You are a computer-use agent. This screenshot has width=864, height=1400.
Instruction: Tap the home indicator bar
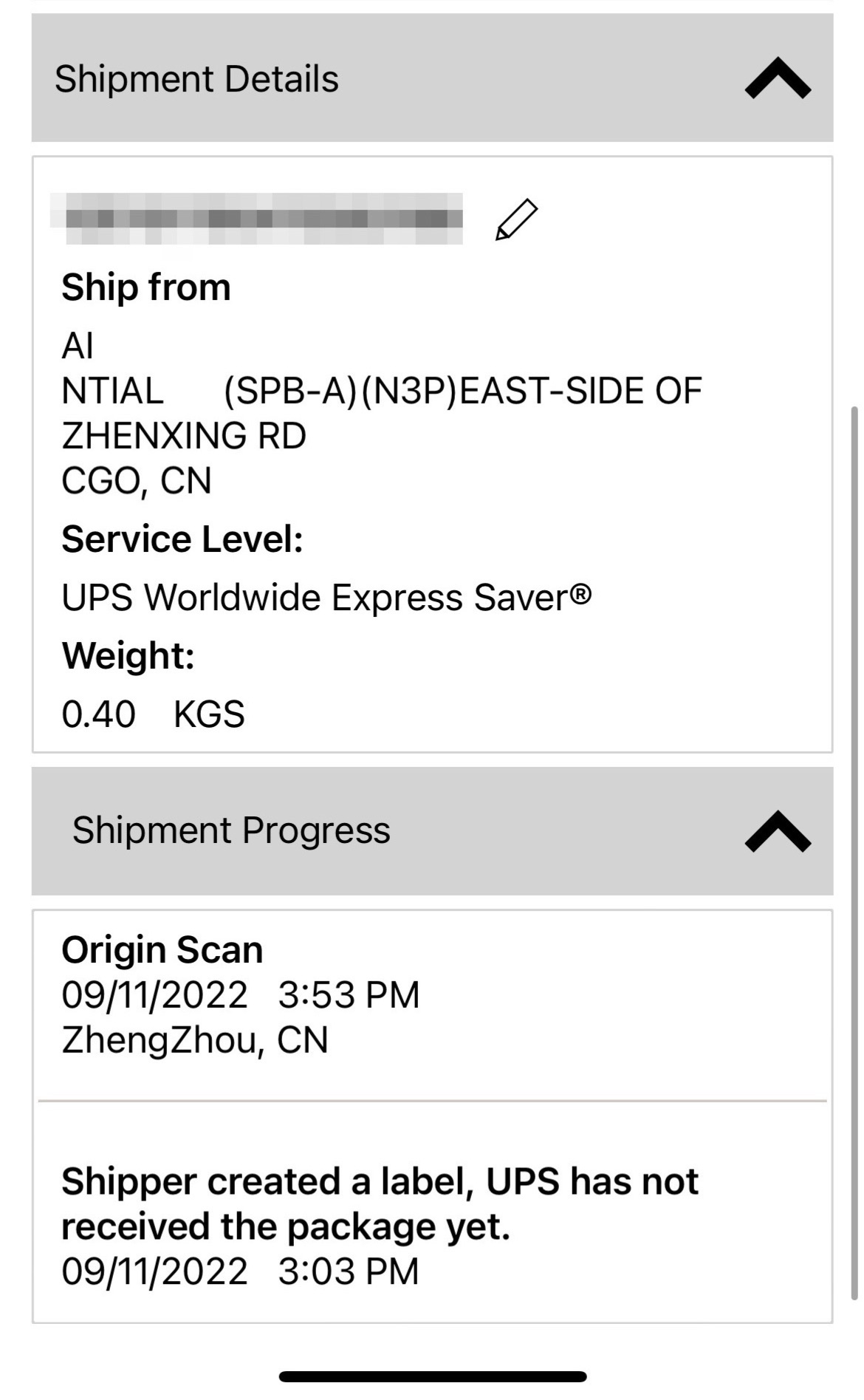coord(432,1376)
